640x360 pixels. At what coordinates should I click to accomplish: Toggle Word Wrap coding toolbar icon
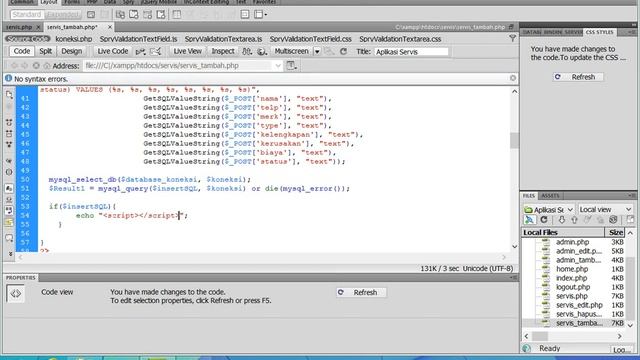[x=9, y=211]
